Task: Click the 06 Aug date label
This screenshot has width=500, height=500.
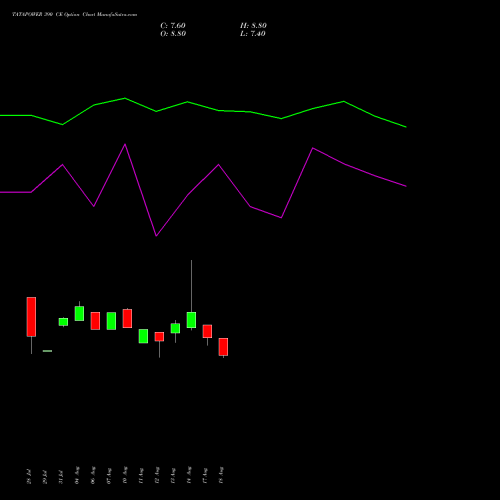Action: point(93,475)
